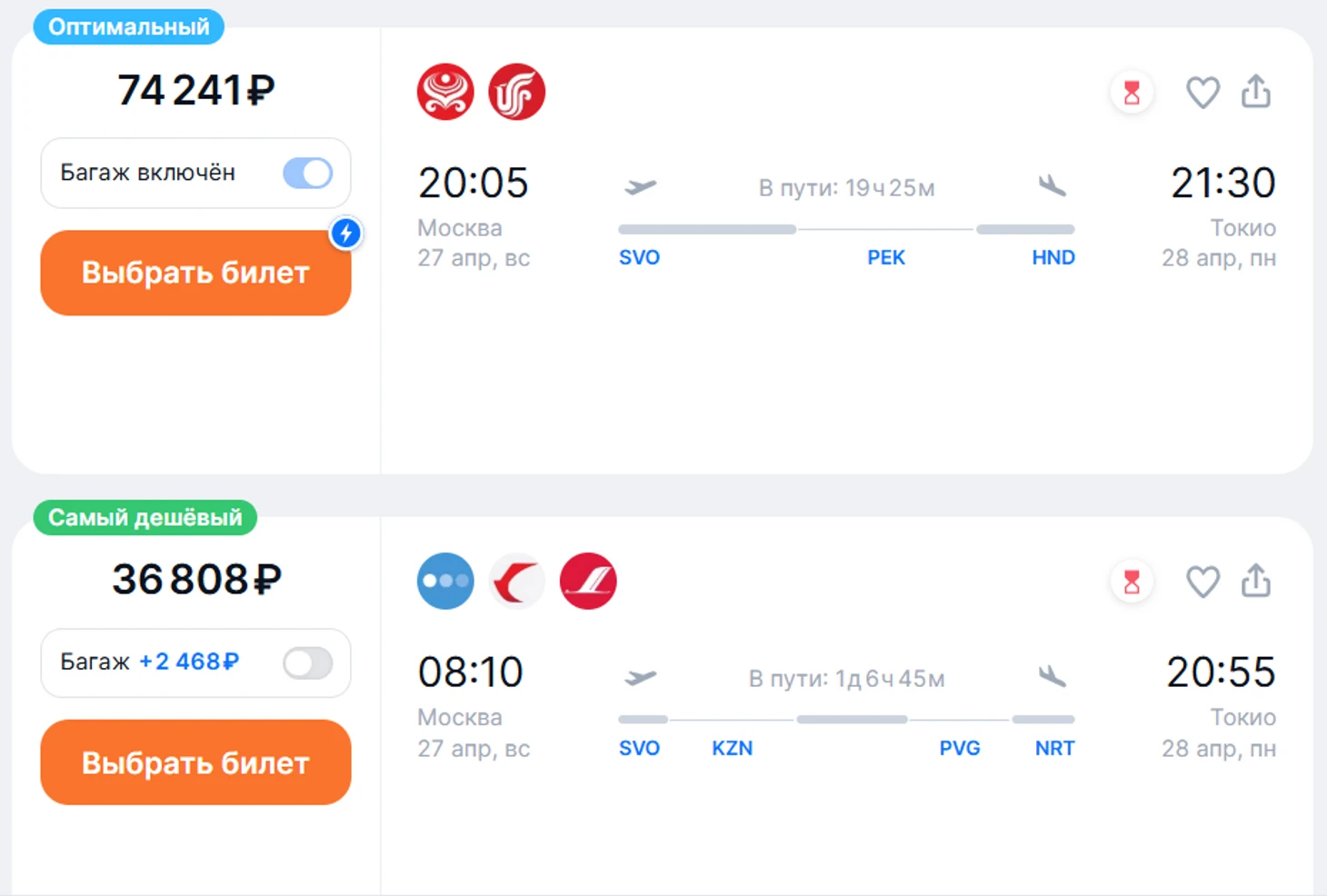1327x896 pixels.
Task: Click "Выбрать билет" for 74 241₽ ticket
Action: (x=195, y=273)
